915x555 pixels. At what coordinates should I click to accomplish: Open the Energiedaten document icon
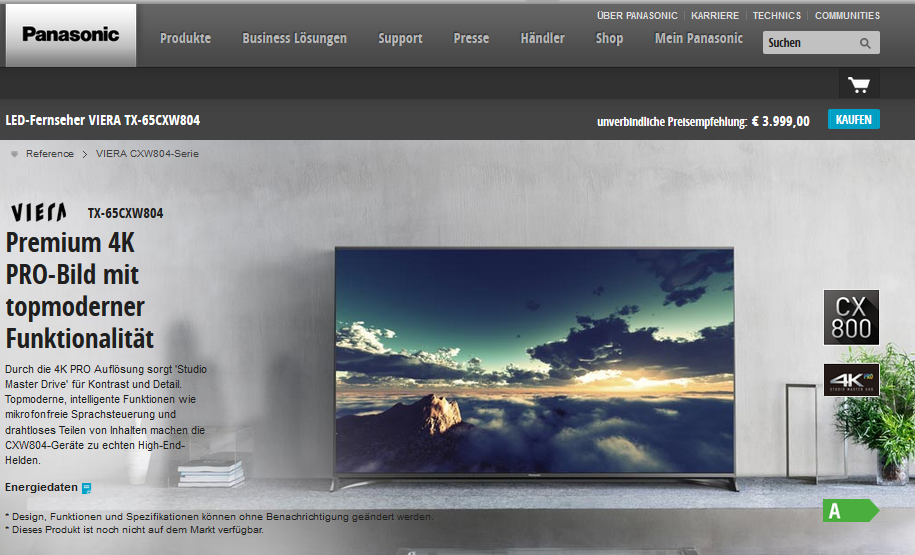coord(86,488)
